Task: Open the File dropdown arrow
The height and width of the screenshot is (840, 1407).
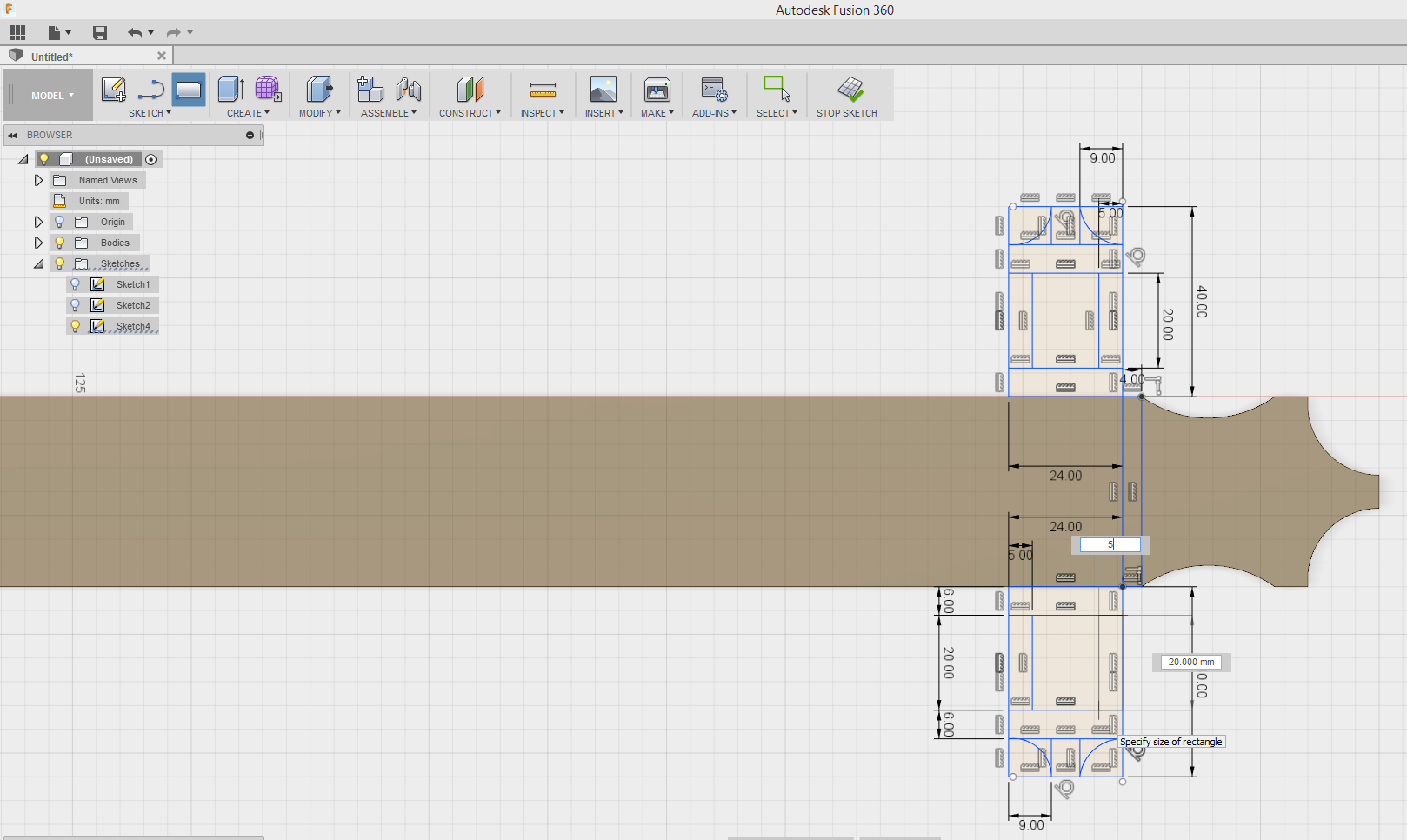Action: (68, 33)
